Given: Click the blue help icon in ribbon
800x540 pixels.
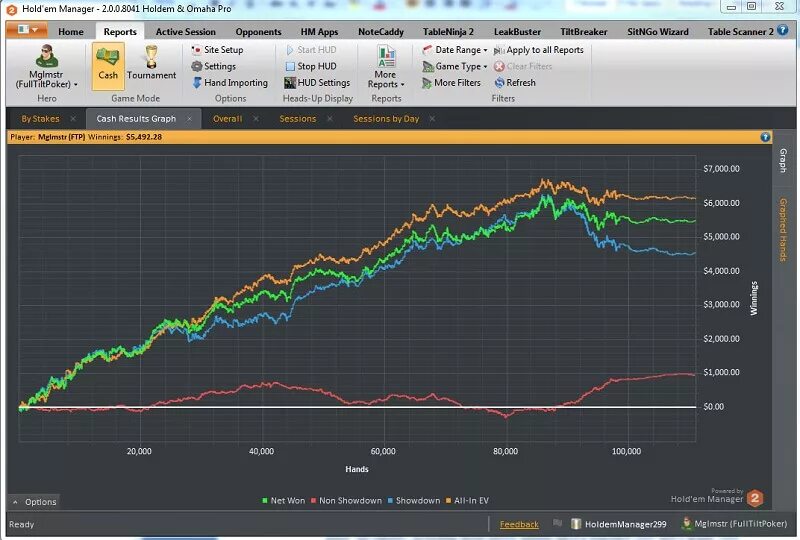Looking at the screenshot, I should [x=783, y=31].
